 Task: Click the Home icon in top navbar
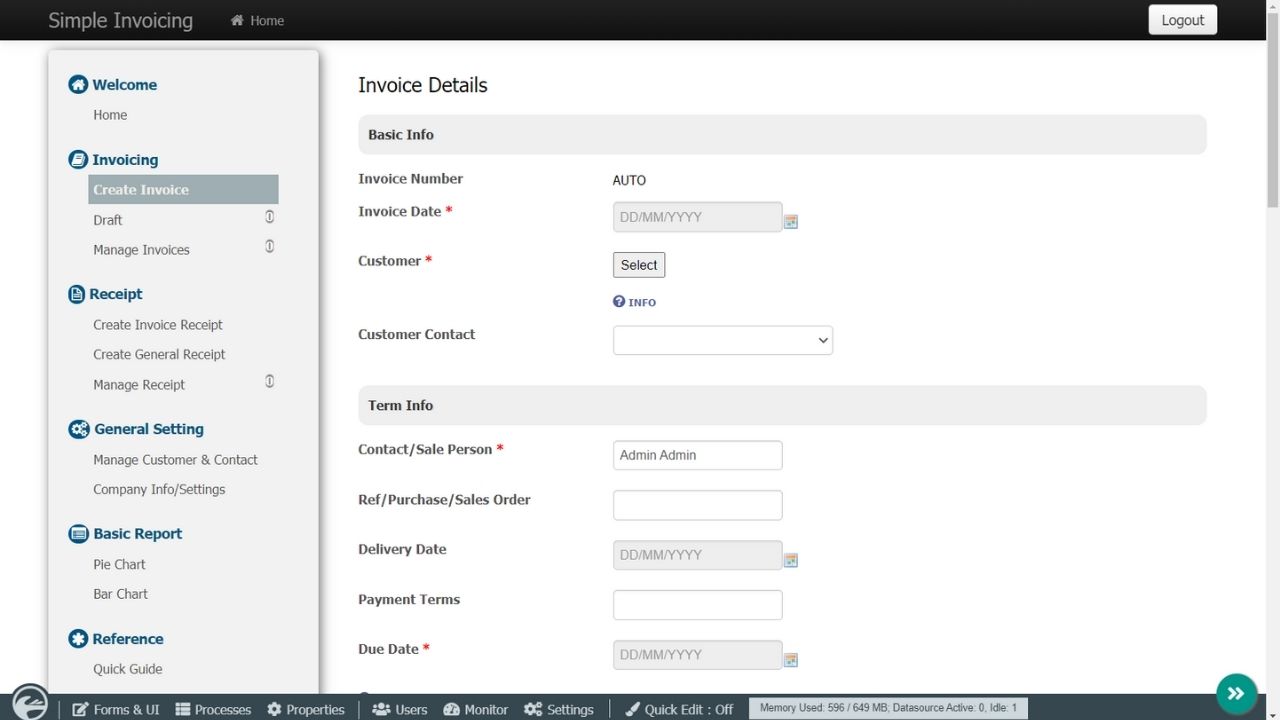pyautogui.click(x=237, y=20)
